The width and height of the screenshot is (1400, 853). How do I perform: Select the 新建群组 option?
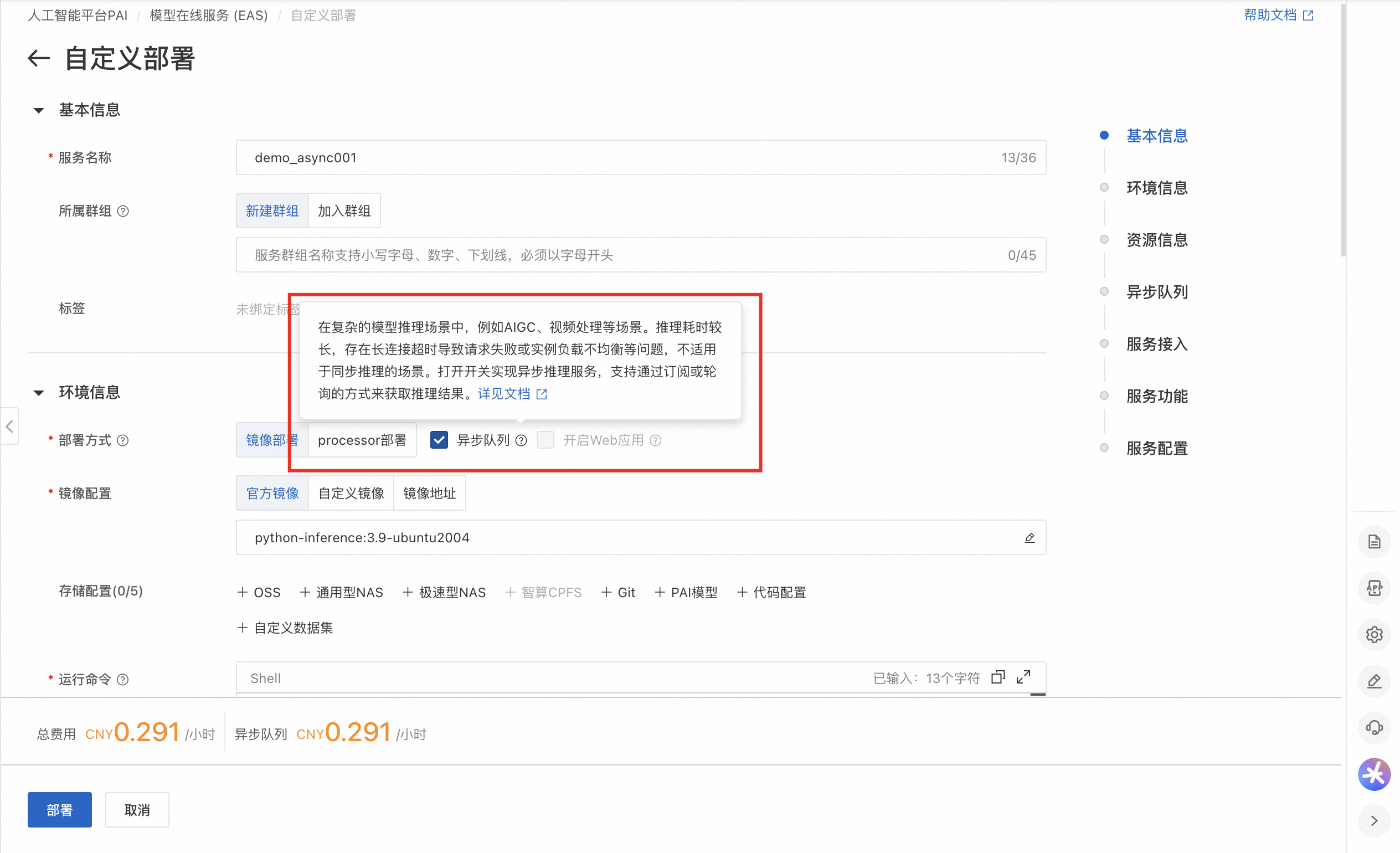[272, 211]
